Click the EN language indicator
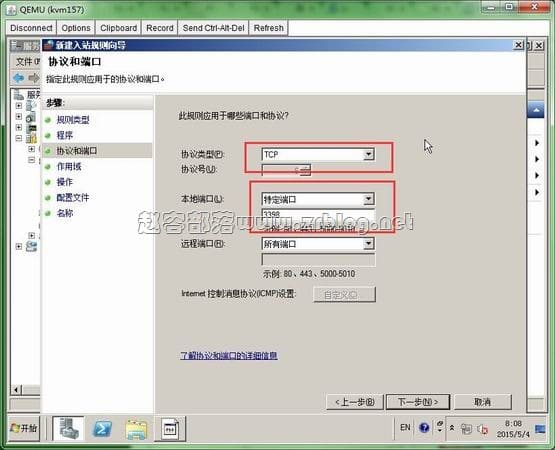Viewport: 555px width, 450px height. coord(405,428)
